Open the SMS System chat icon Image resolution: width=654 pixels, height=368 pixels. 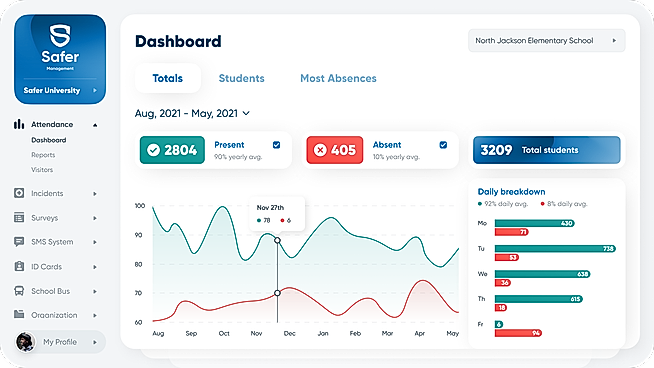coord(19,242)
